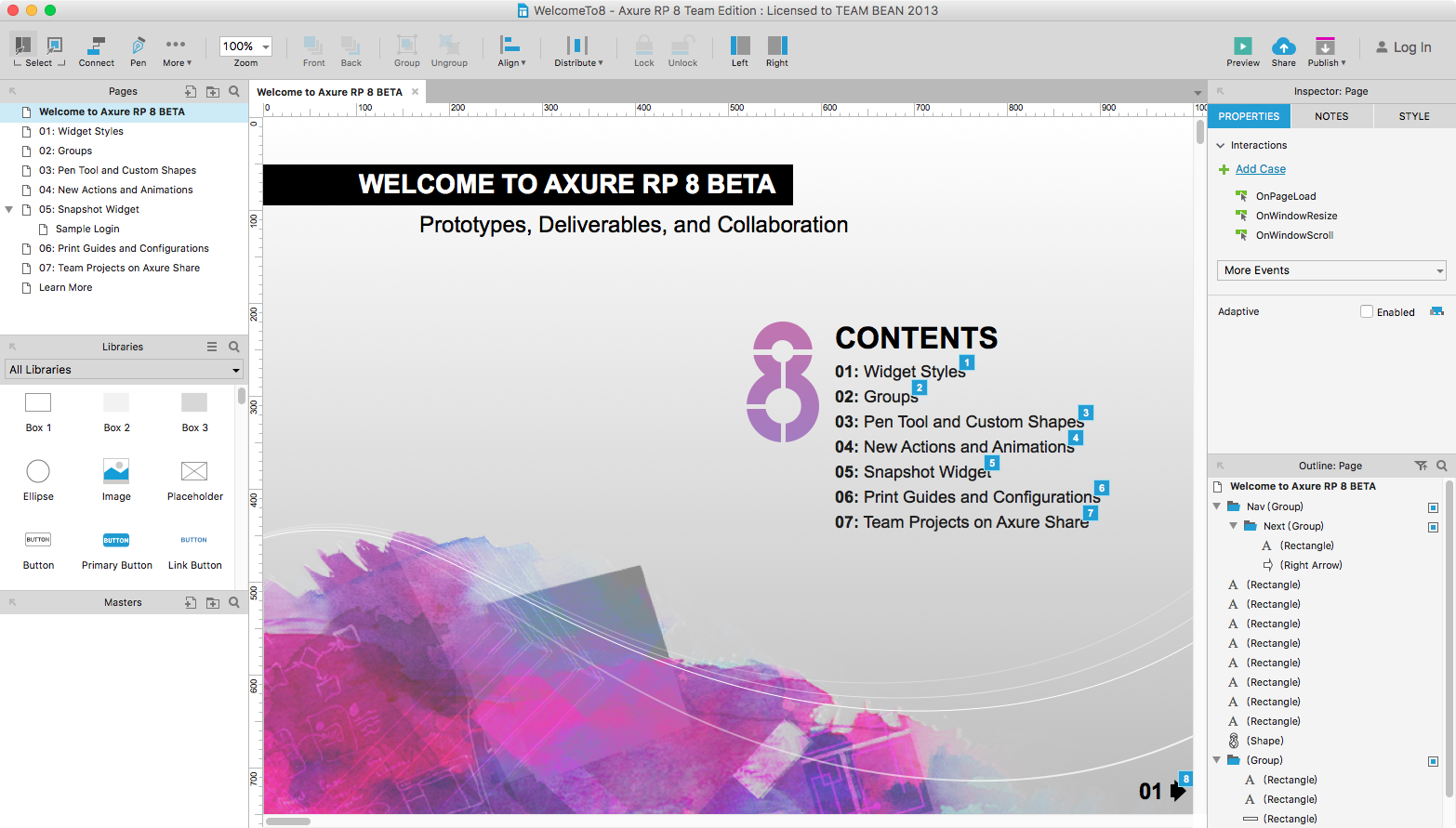
Task: Select the (Shape) outline item
Action: pyautogui.click(x=1264, y=741)
